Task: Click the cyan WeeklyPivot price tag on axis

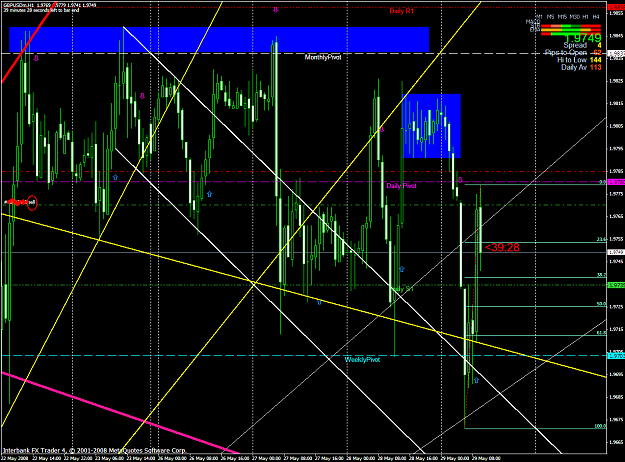Action: pos(616,355)
